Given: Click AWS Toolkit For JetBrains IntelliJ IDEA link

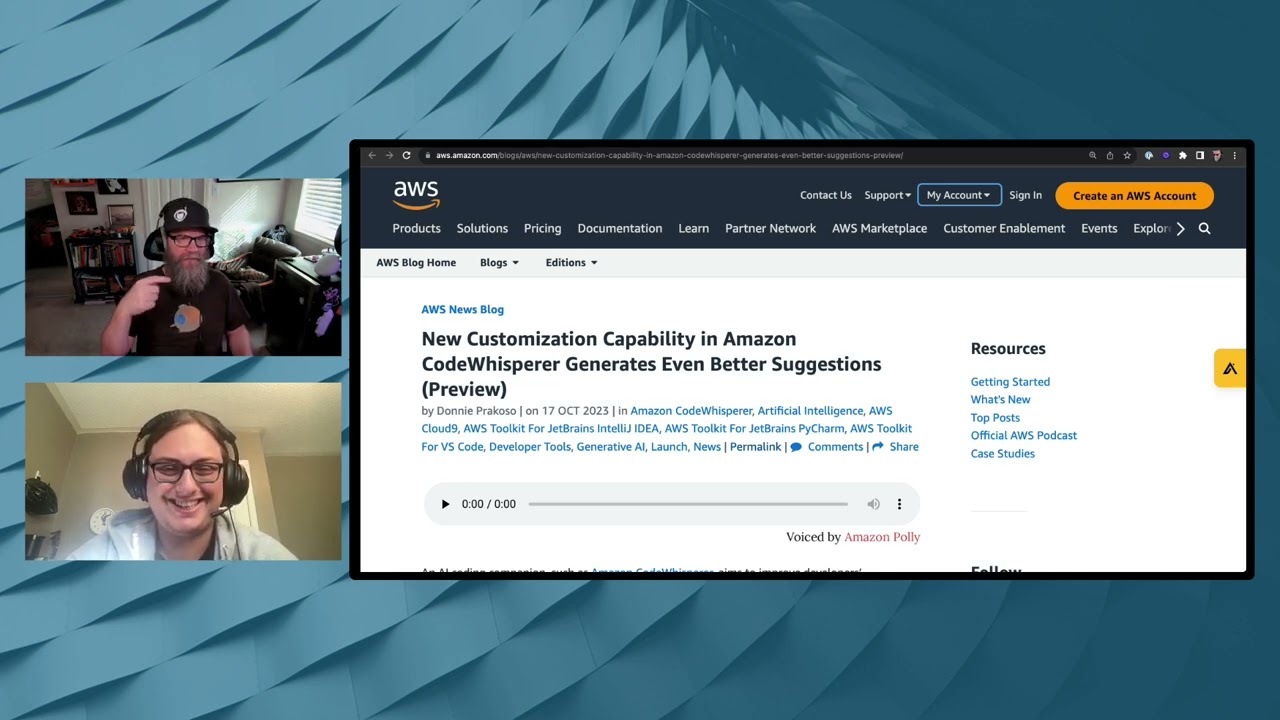Looking at the screenshot, I should (x=561, y=429).
